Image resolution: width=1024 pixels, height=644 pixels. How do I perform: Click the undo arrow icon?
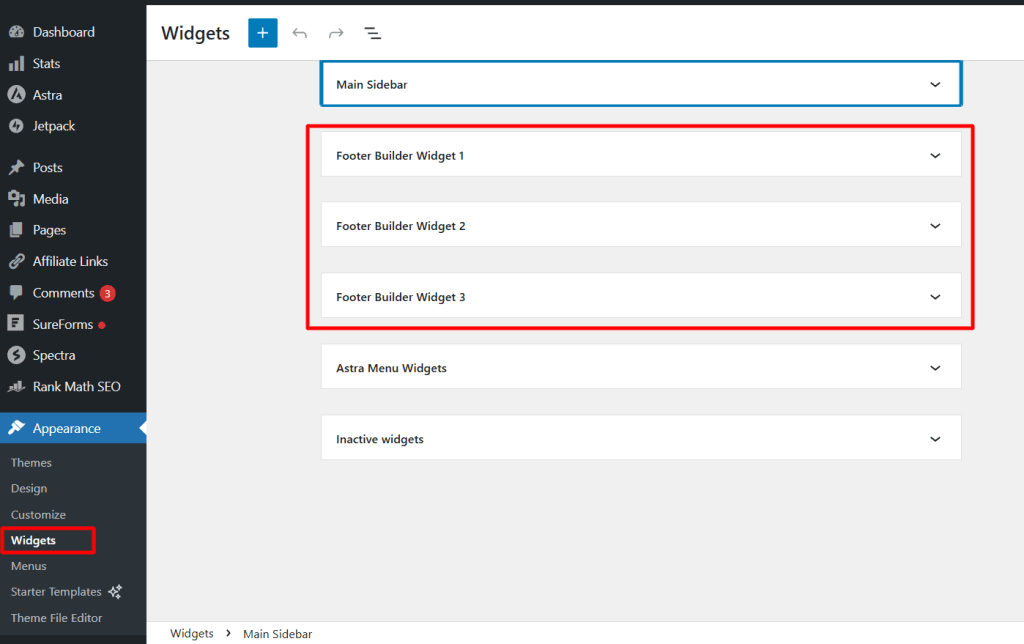pos(299,33)
